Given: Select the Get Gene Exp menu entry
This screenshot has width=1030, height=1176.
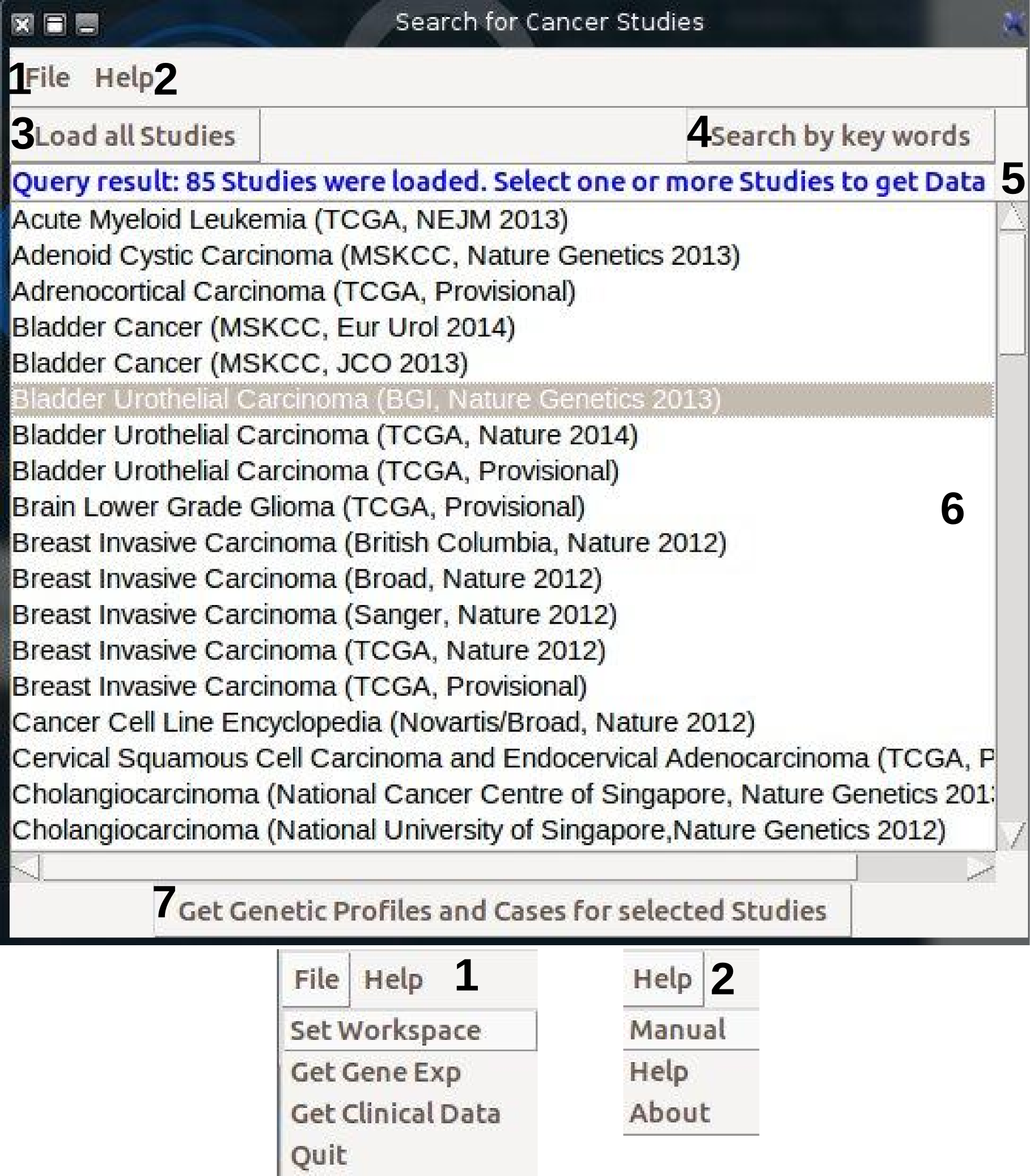Looking at the screenshot, I should point(376,1072).
